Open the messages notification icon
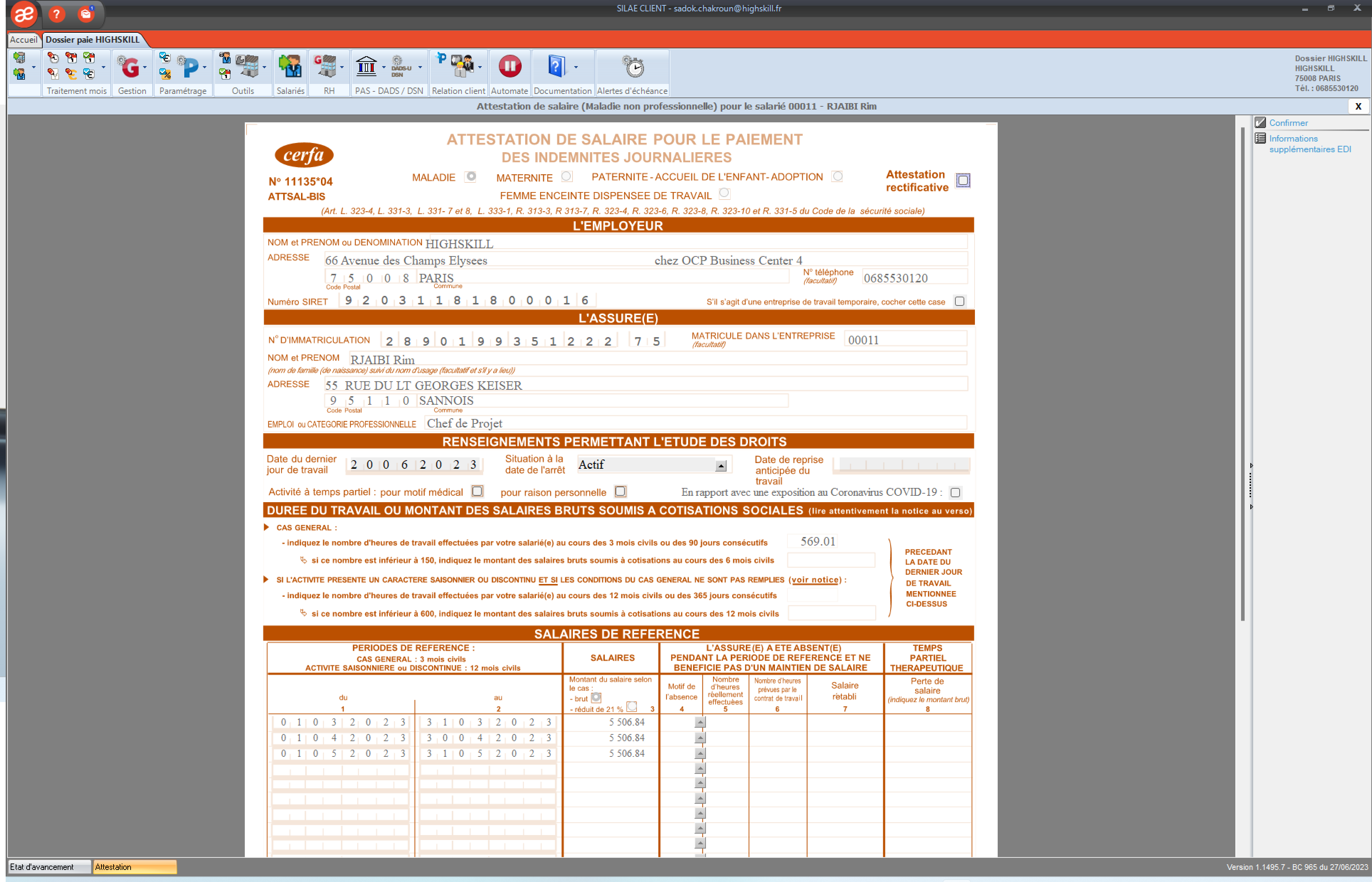This screenshot has height=882, width=1372. point(86,14)
